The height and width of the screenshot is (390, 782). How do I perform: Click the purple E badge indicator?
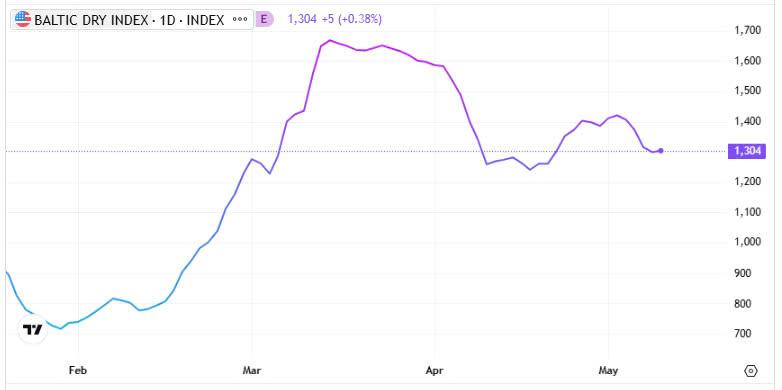(264, 19)
